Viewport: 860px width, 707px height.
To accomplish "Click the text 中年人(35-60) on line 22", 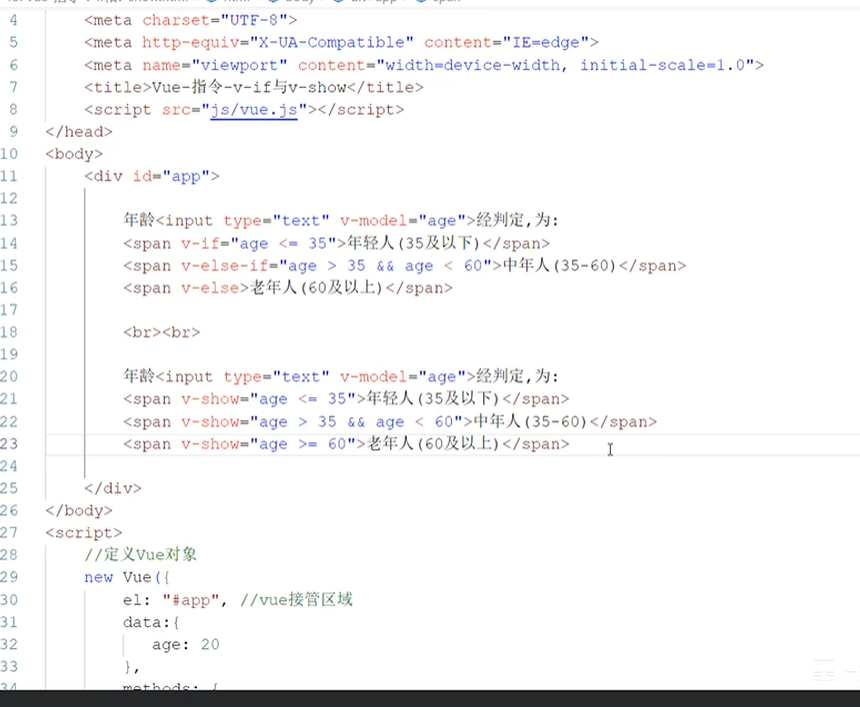I will pos(530,421).
